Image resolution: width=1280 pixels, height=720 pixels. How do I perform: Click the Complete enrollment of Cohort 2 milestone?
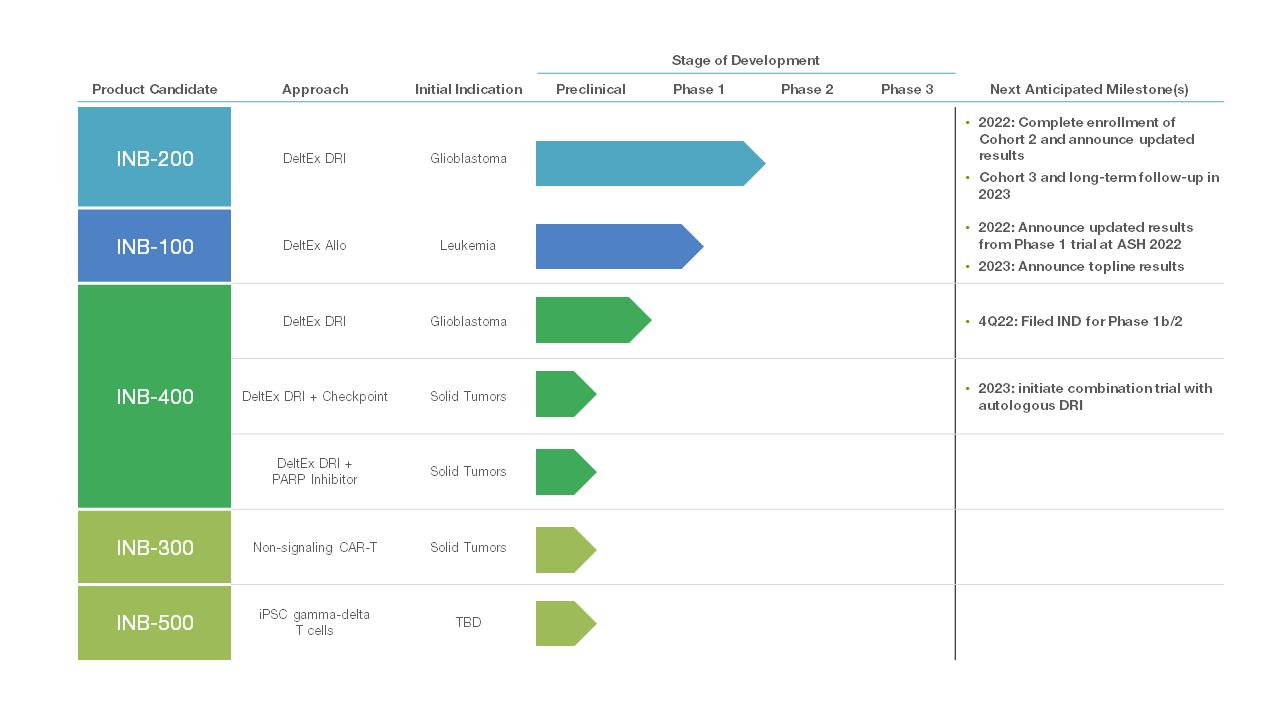pos(1086,139)
